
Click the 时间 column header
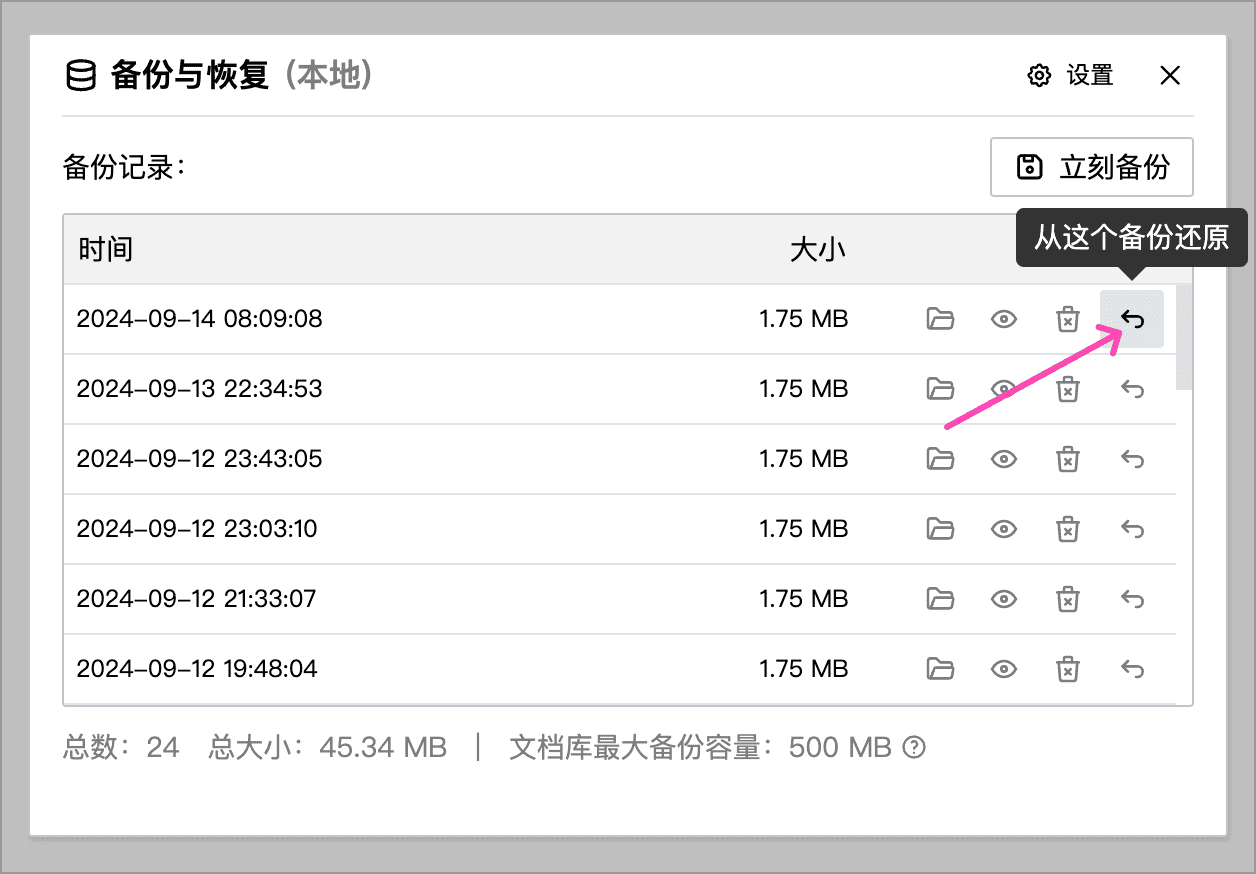105,249
